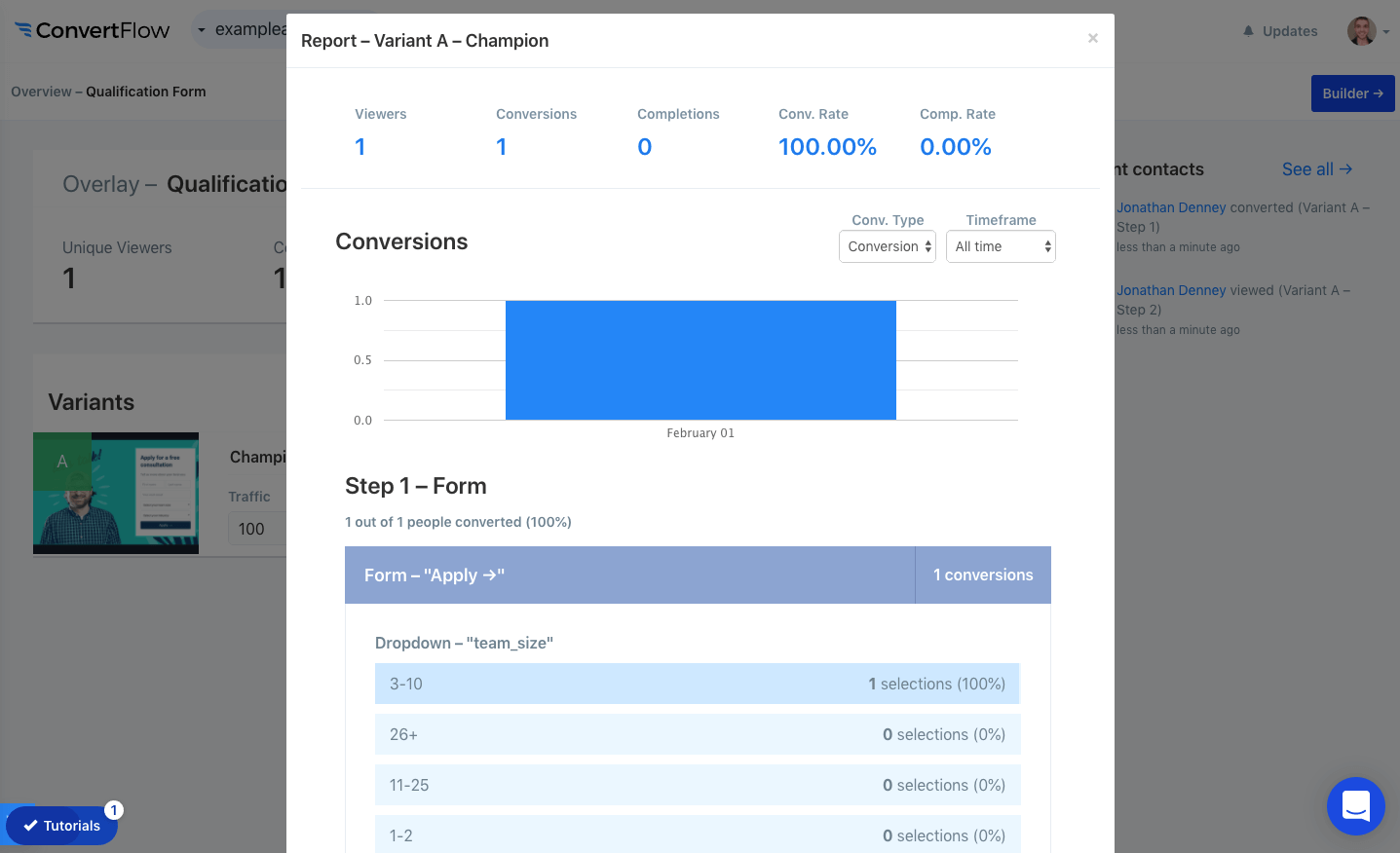Open the Timeframe All time dropdown
Viewport: 1400px width, 853px height.
1001,246
